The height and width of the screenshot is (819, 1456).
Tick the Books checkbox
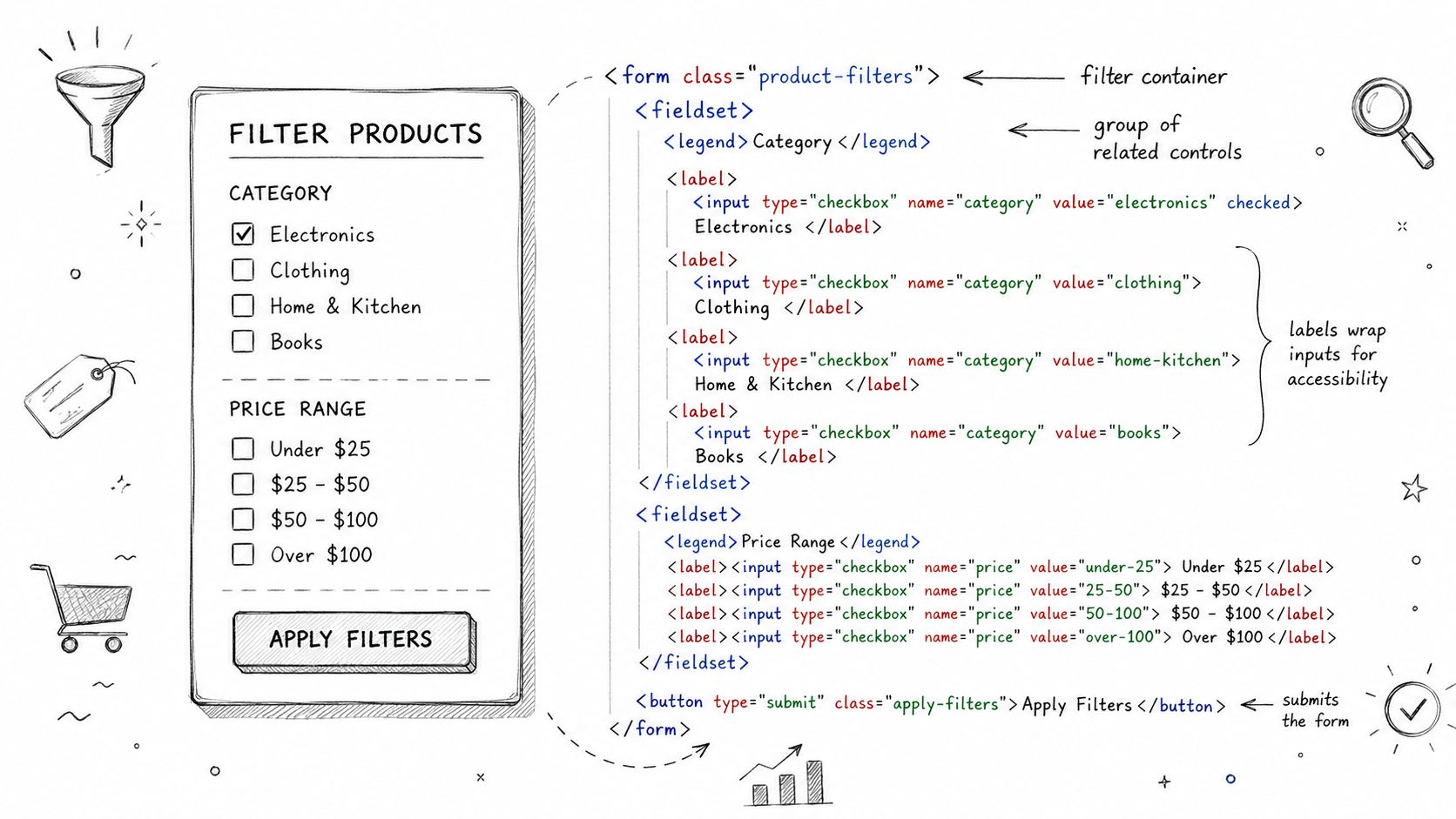pos(243,341)
